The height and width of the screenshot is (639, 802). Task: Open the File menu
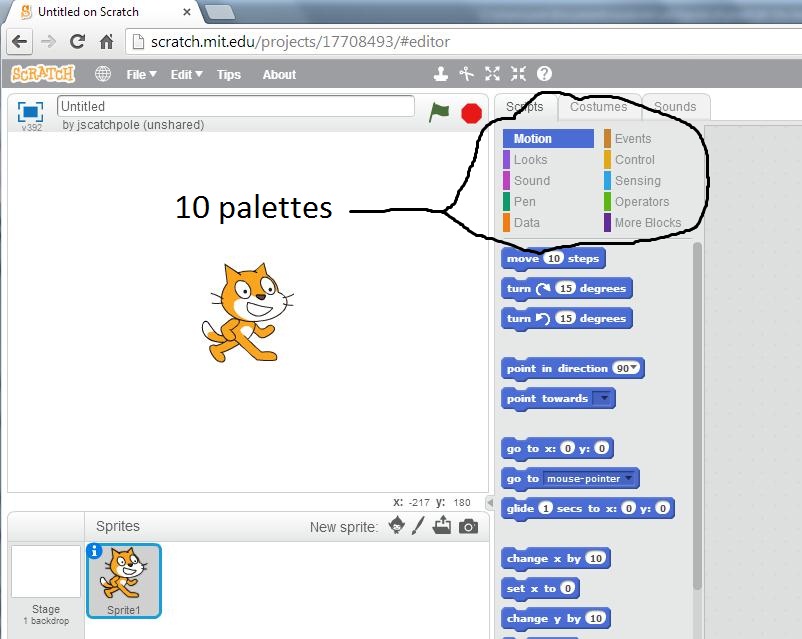(141, 75)
